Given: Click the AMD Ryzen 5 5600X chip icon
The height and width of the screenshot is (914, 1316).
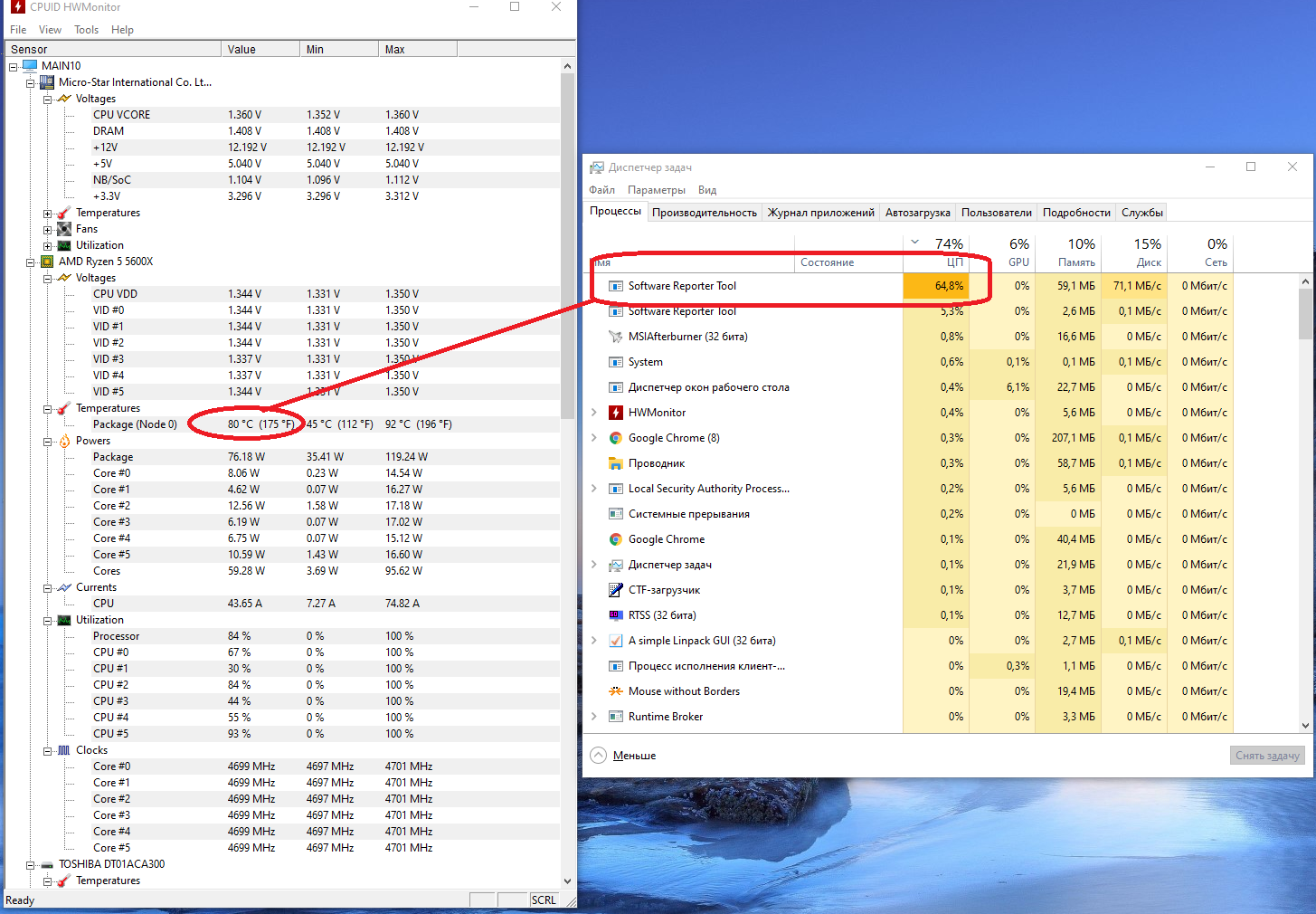Looking at the screenshot, I should [47, 262].
